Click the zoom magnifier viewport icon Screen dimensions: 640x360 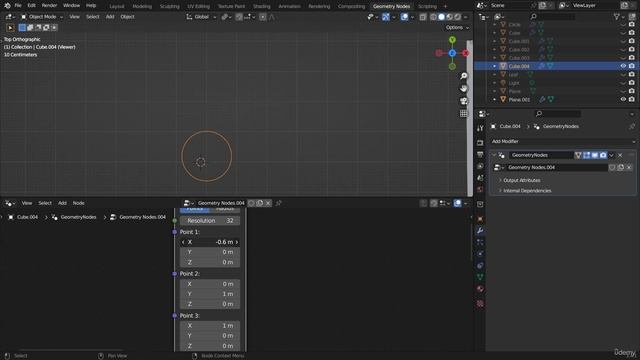tap(464, 76)
